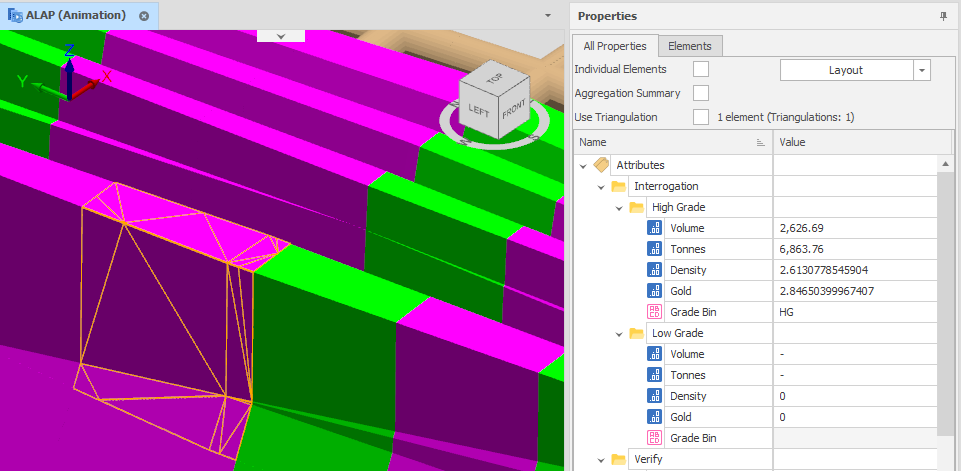The image size is (961, 471).
Task: Click the Layout button
Action: coord(845,70)
